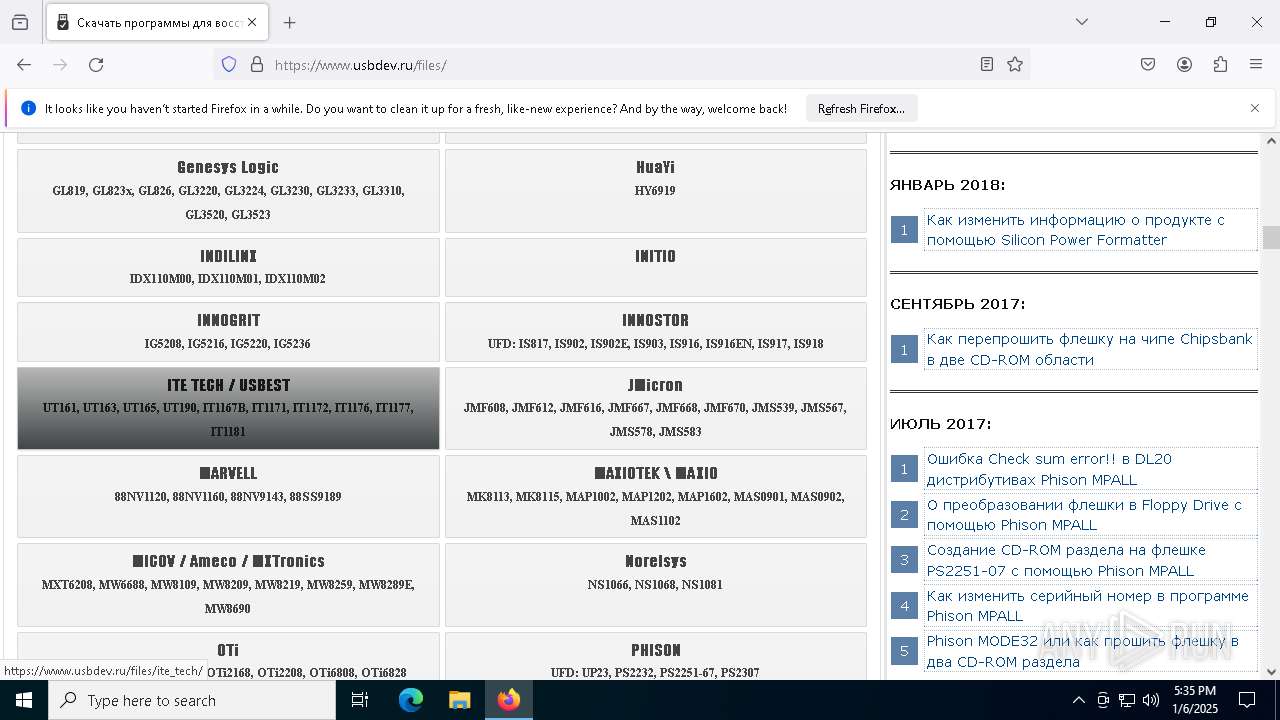Open the OTi controllers section
This screenshot has width=1280, height=720.
tap(228, 656)
